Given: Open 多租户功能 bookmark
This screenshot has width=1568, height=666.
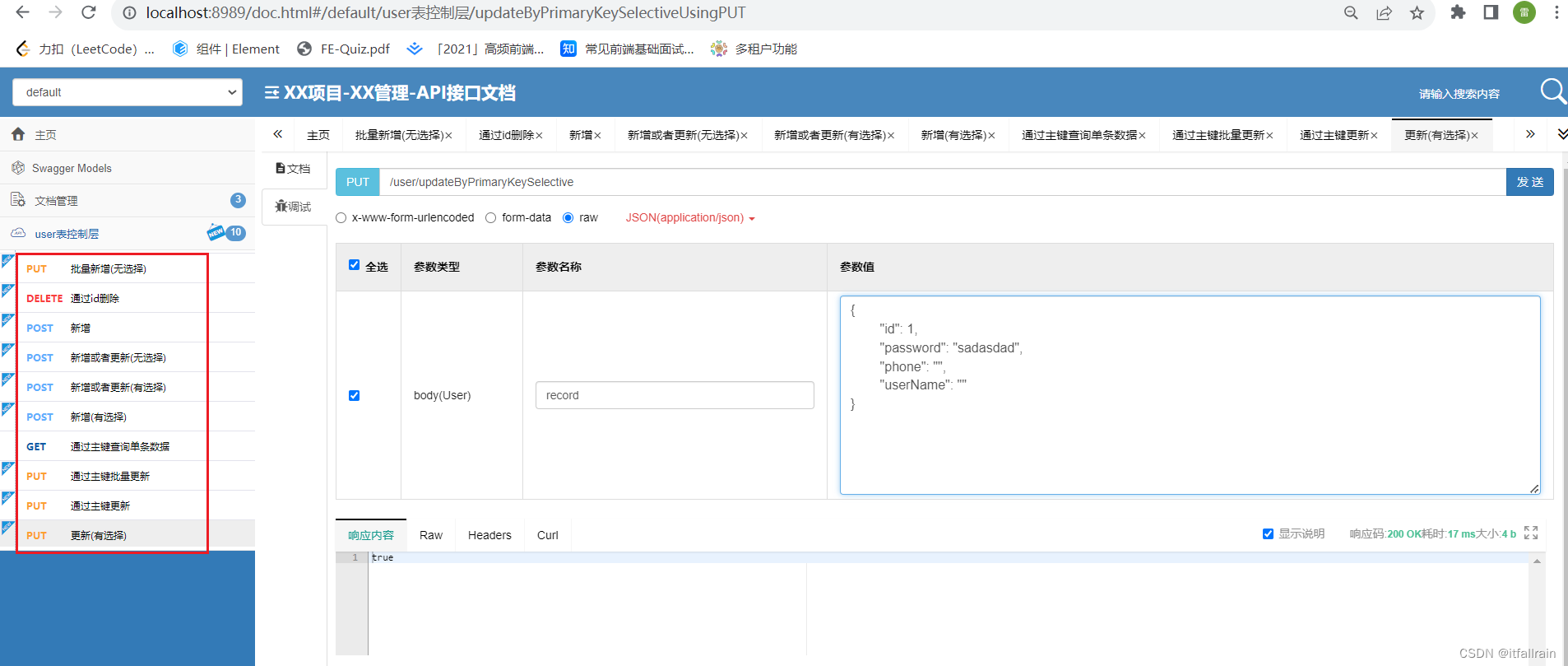Looking at the screenshot, I should (x=754, y=49).
